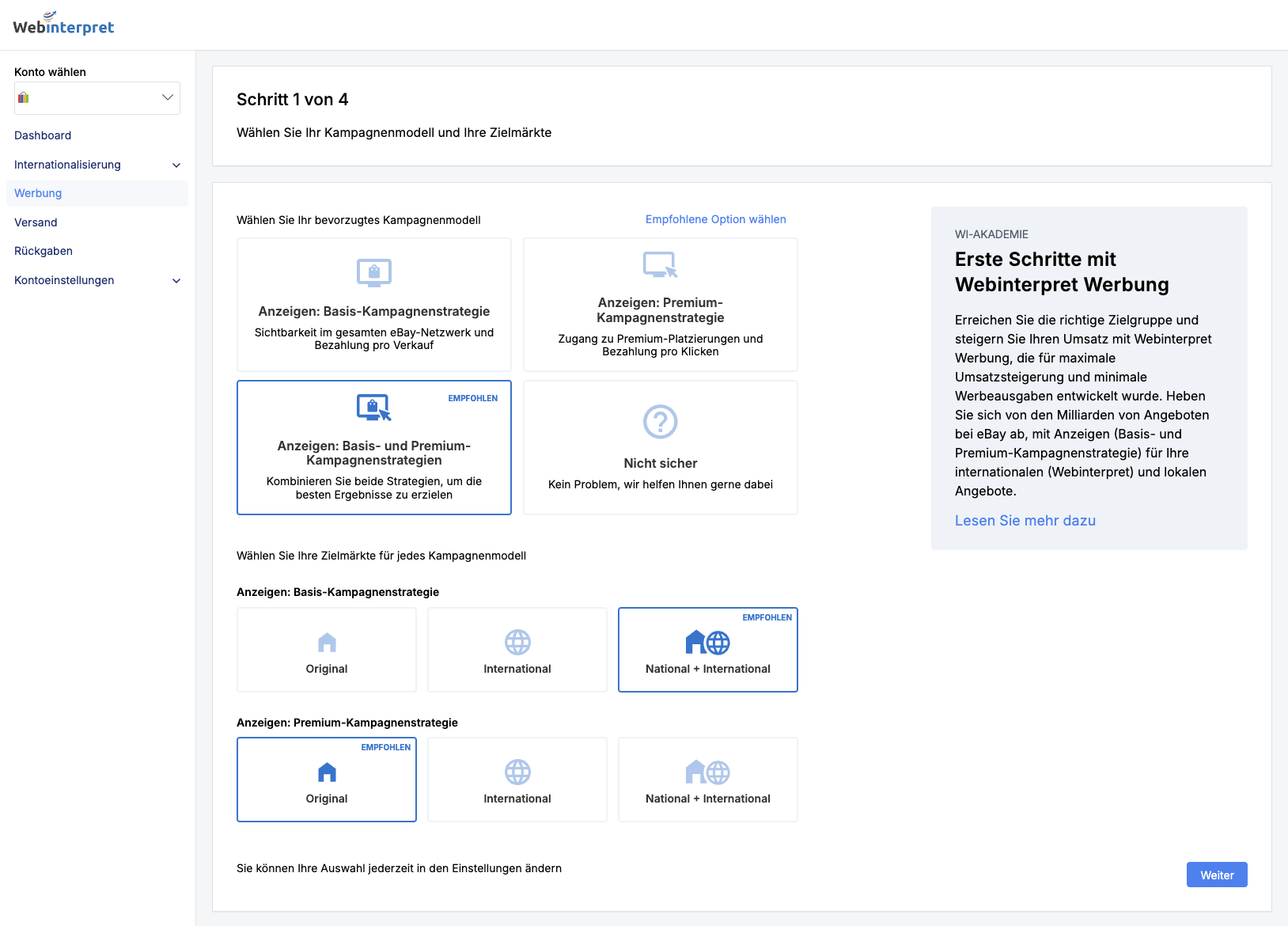1288x926 pixels.
Task: Click the Nicht sicher question mark icon
Action: (x=661, y=422)
